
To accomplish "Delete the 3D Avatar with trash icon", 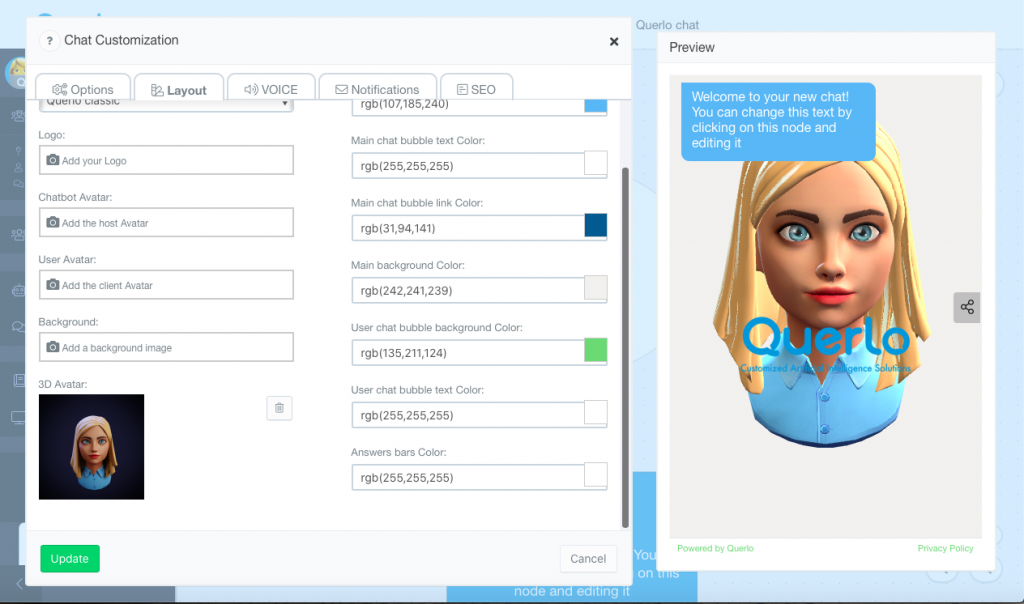I will click(x=280, y=408).
